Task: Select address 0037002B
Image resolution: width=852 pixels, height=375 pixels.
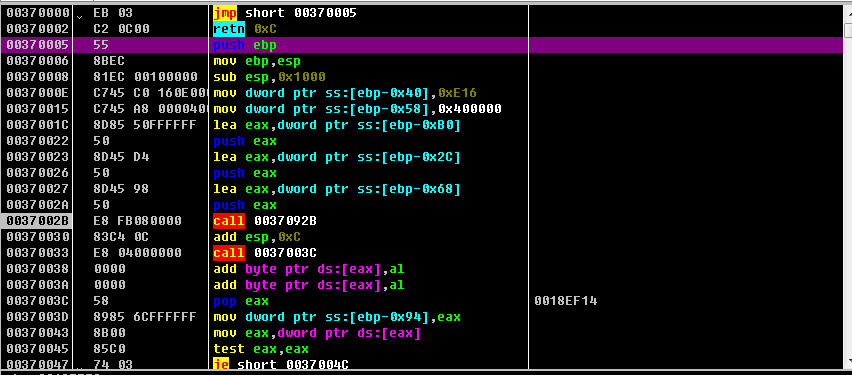Action: pyautogui.click(x=37, y=221)
